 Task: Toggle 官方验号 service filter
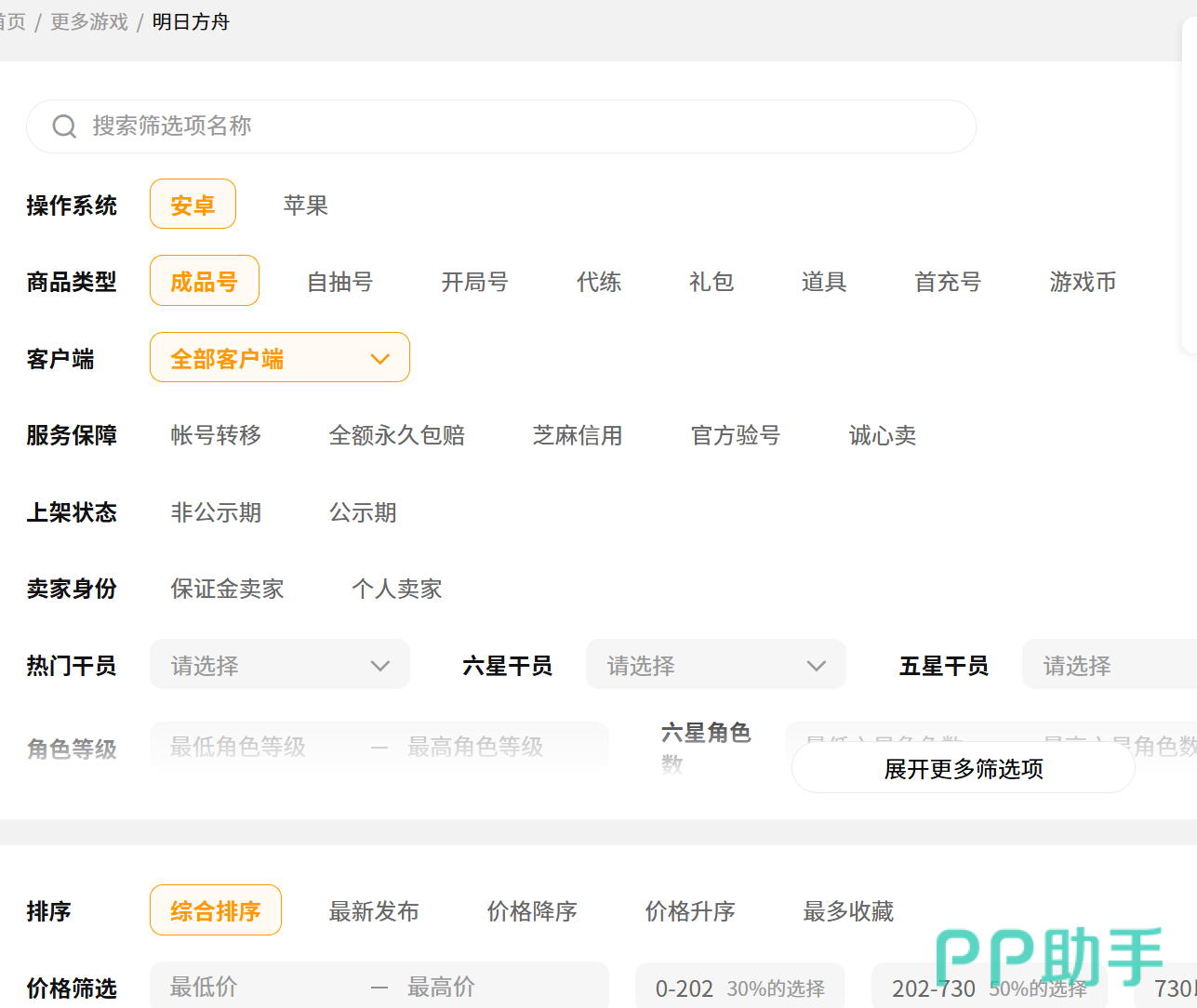click(x=735, y=435)
